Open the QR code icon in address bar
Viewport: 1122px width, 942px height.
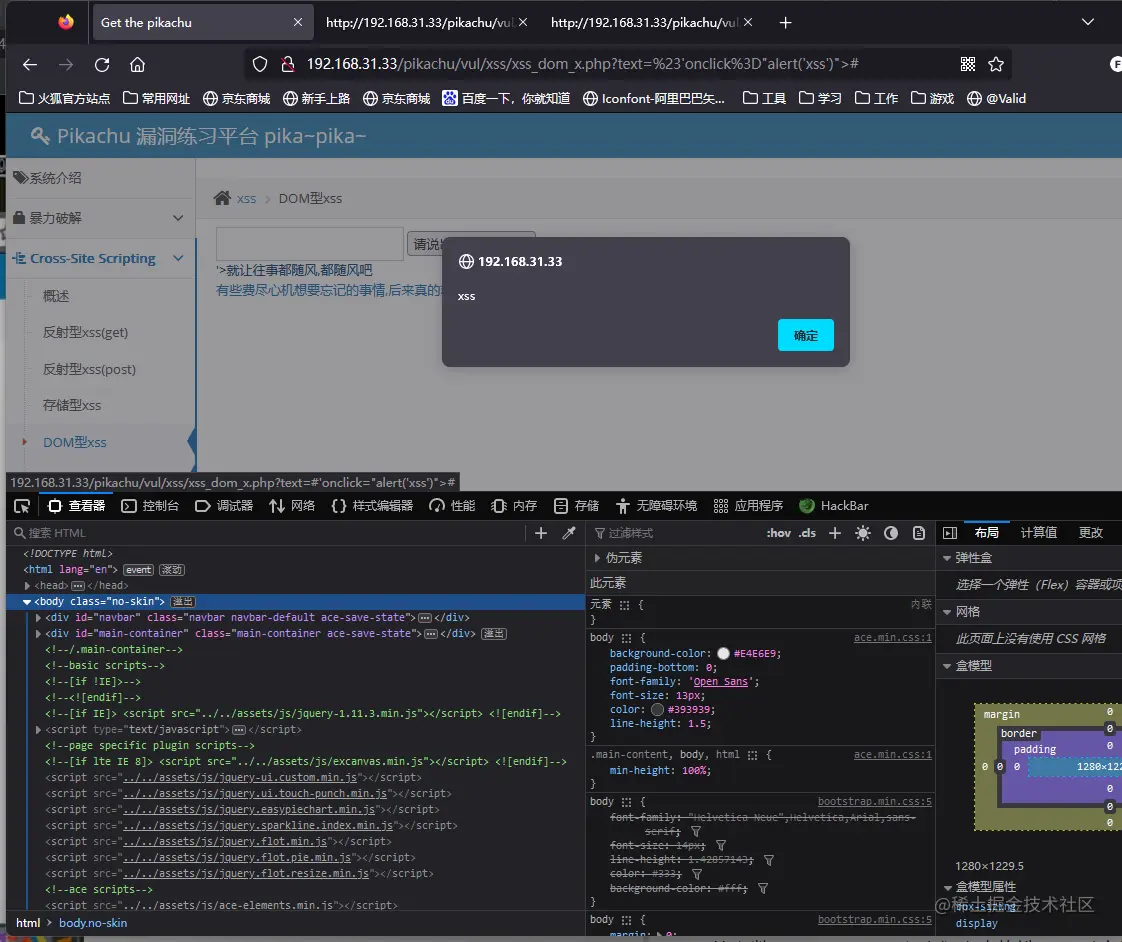click(967, 64)
